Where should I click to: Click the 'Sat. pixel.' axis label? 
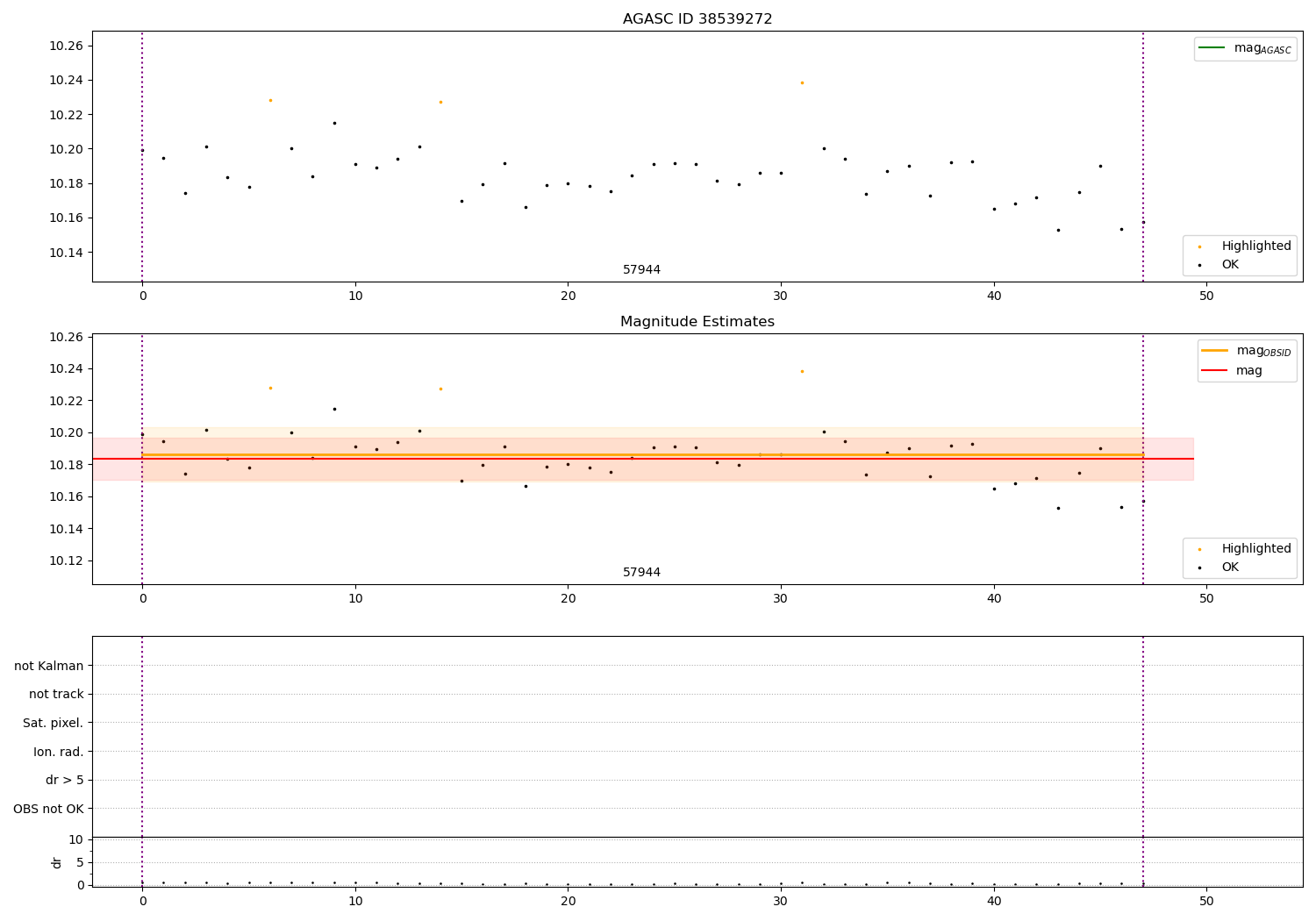point(54,724)
